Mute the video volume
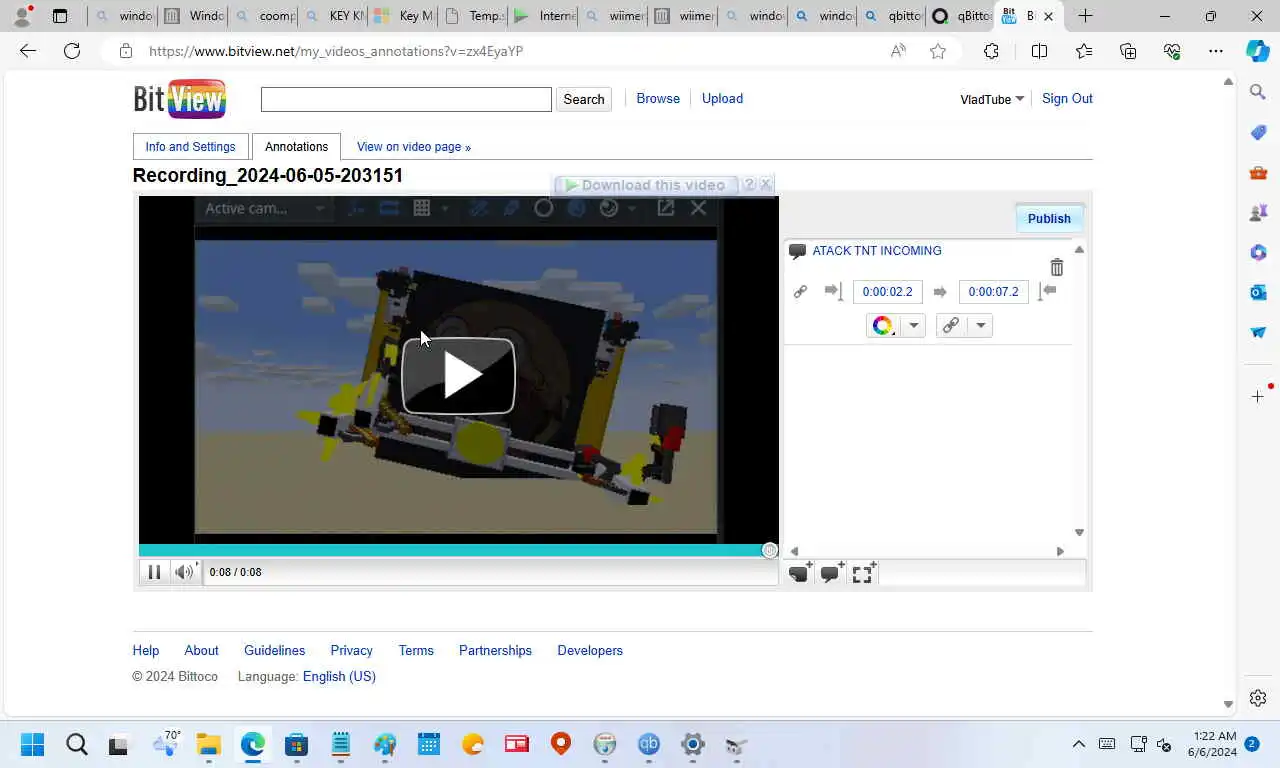This screenshot has width=1280, height=768. click(184, 572)
